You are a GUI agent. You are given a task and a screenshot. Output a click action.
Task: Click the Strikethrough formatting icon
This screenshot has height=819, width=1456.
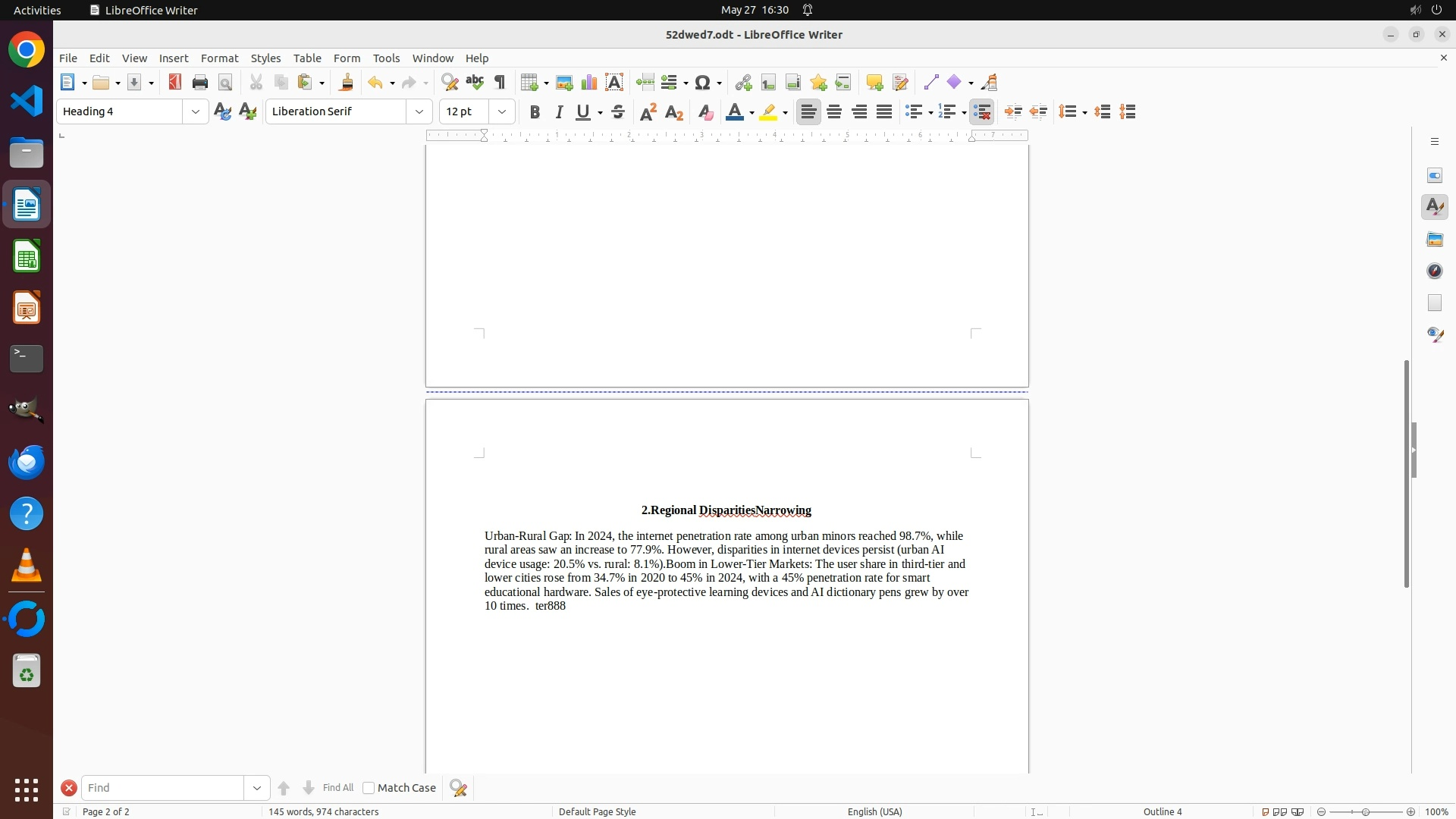[x=618, y=112]
